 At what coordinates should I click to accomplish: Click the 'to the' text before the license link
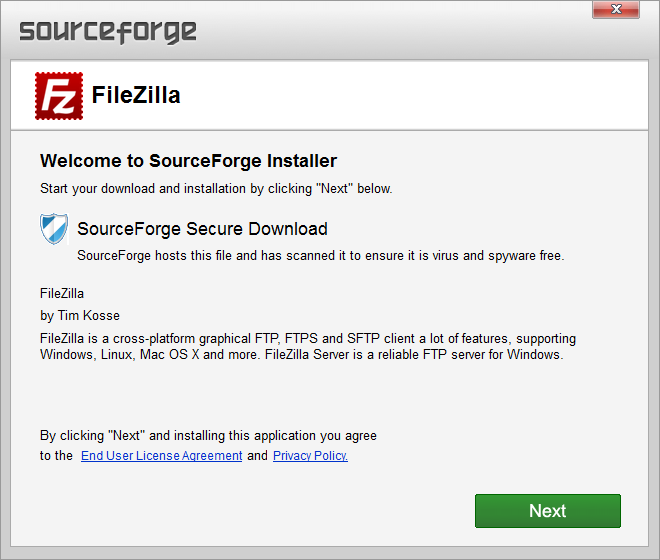pos(56,456)
